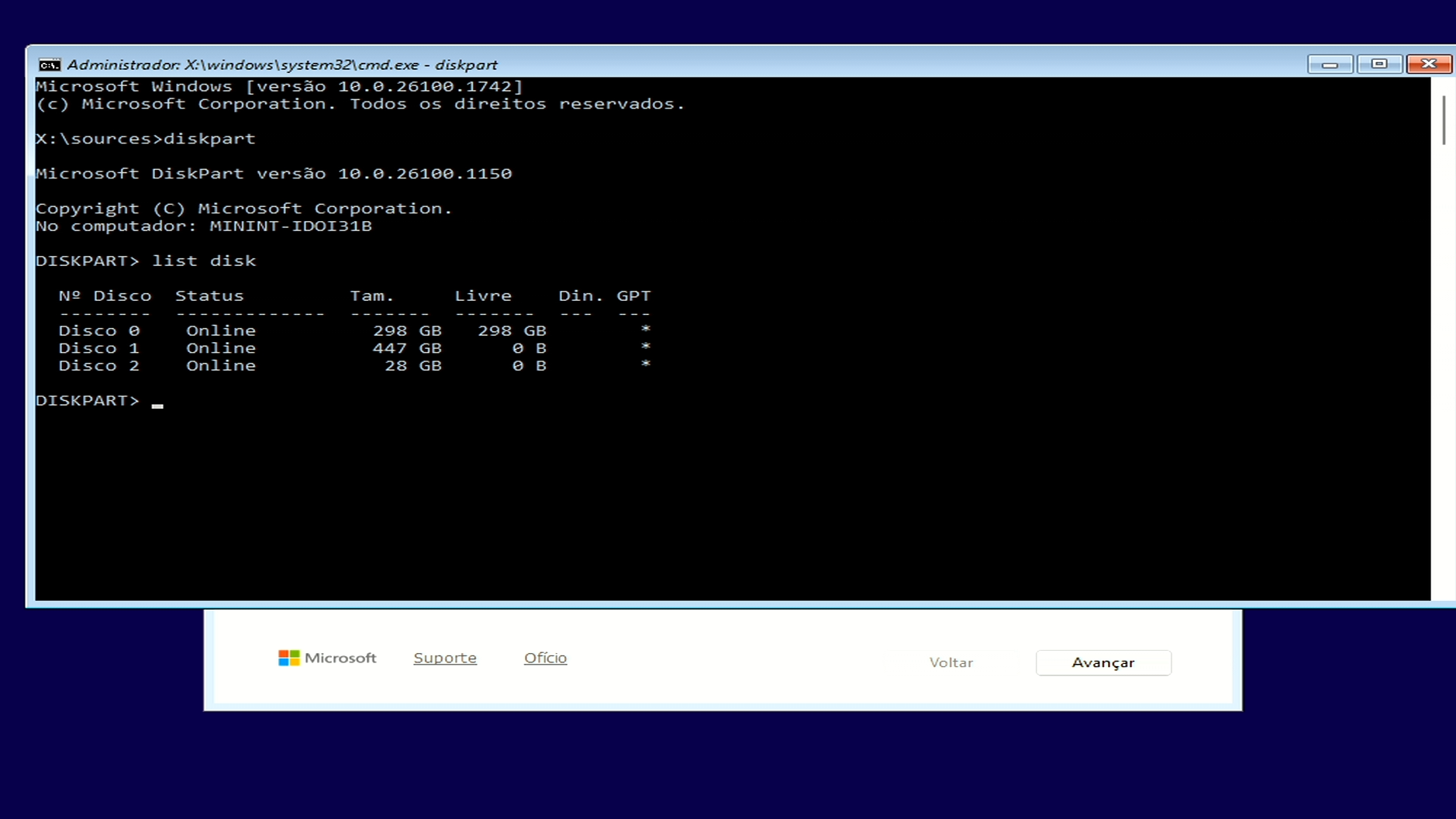
Task: Click the scrollbar up arrow on the console
Action: pyautogui.click(x=1444, y=83)
